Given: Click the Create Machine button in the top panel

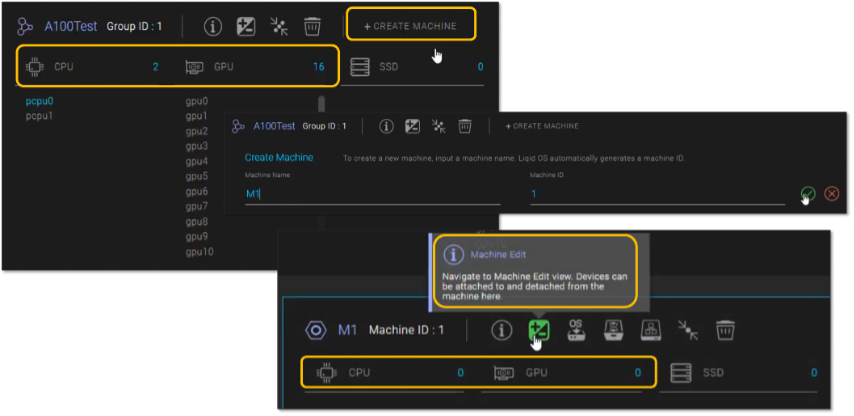Looking at the screenshot, I should click(410, 26).
